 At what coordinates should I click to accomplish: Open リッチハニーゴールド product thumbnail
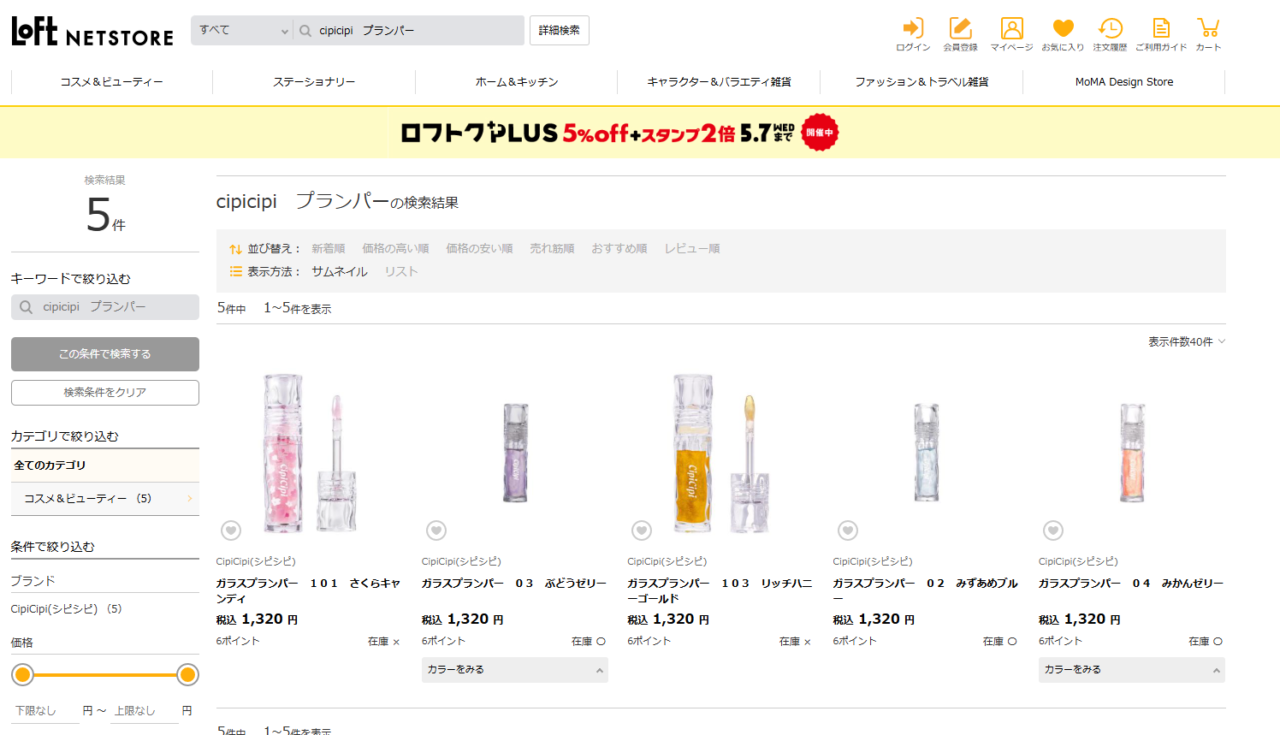(x=720, y=453)
